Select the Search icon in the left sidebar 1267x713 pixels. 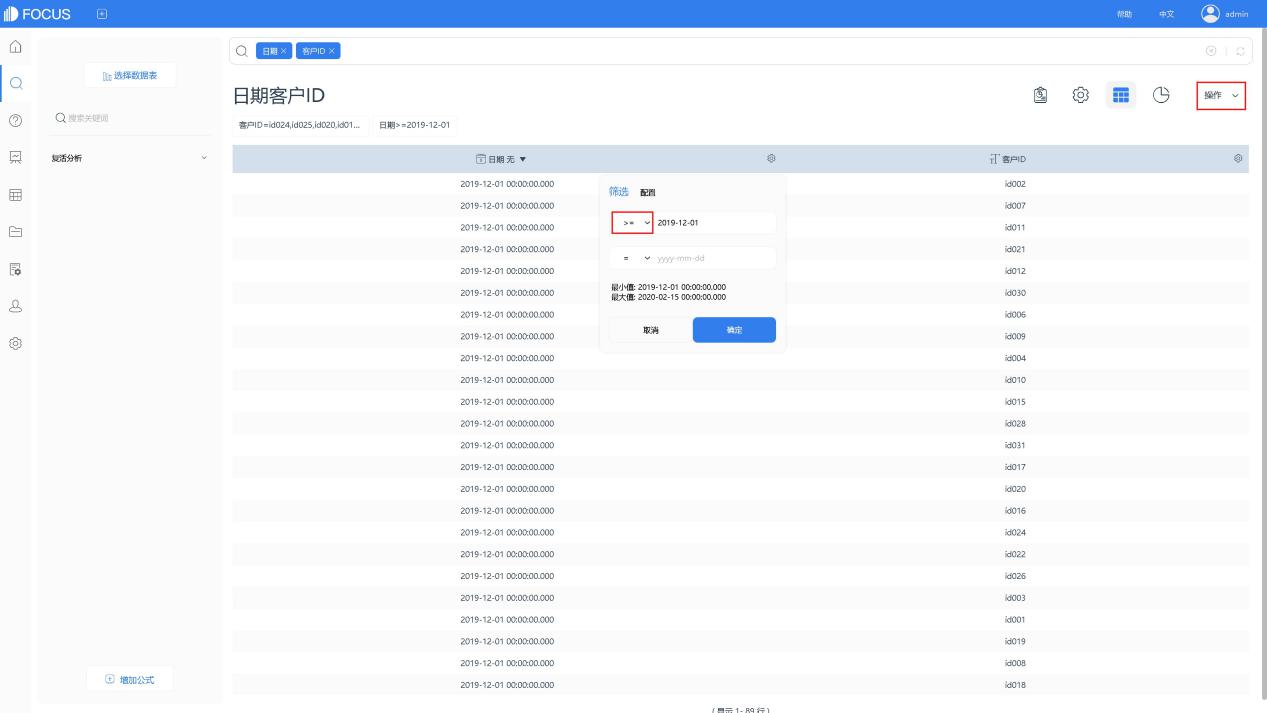pos(15,83)
